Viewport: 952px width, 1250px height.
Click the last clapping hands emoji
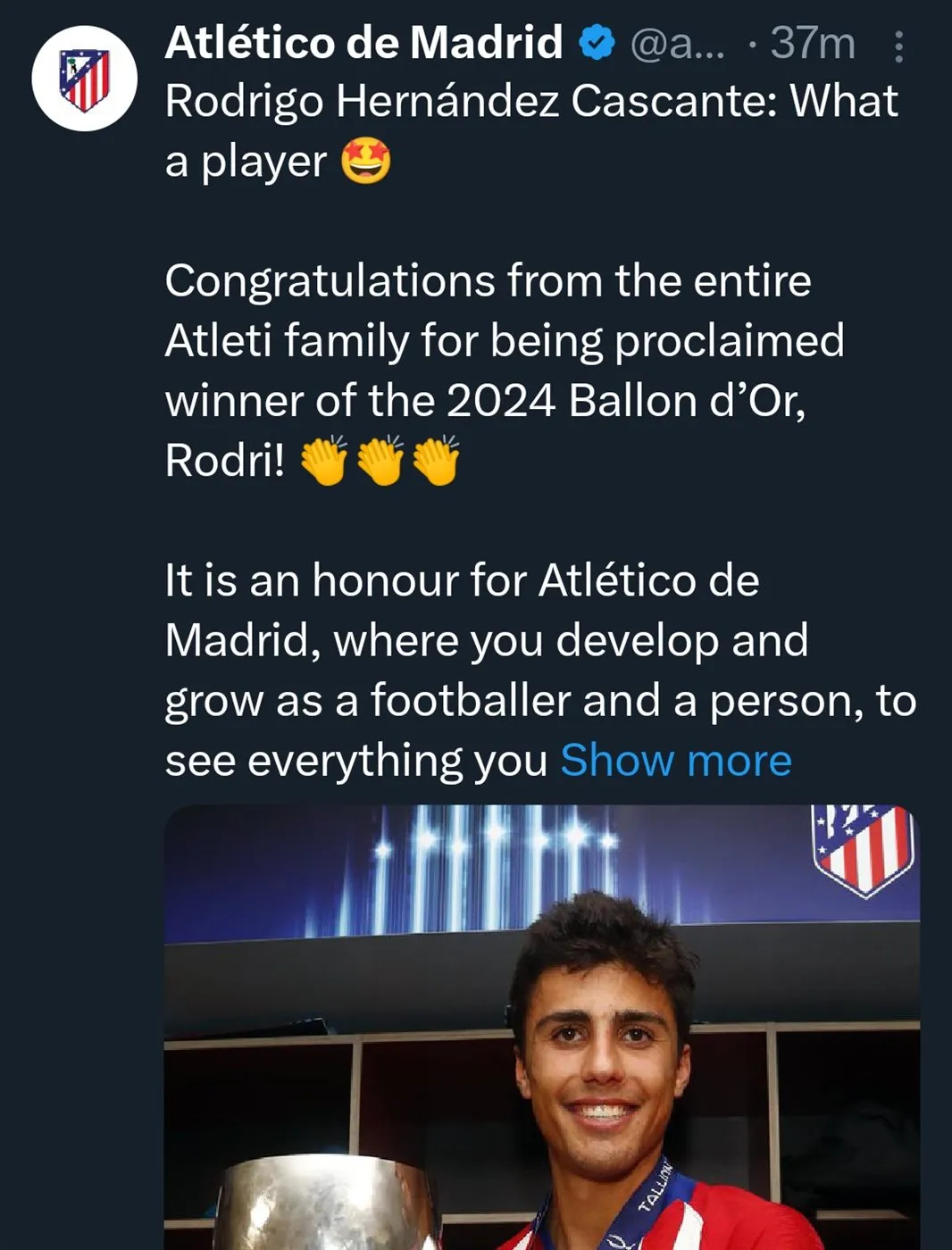(x=437, y=461)
